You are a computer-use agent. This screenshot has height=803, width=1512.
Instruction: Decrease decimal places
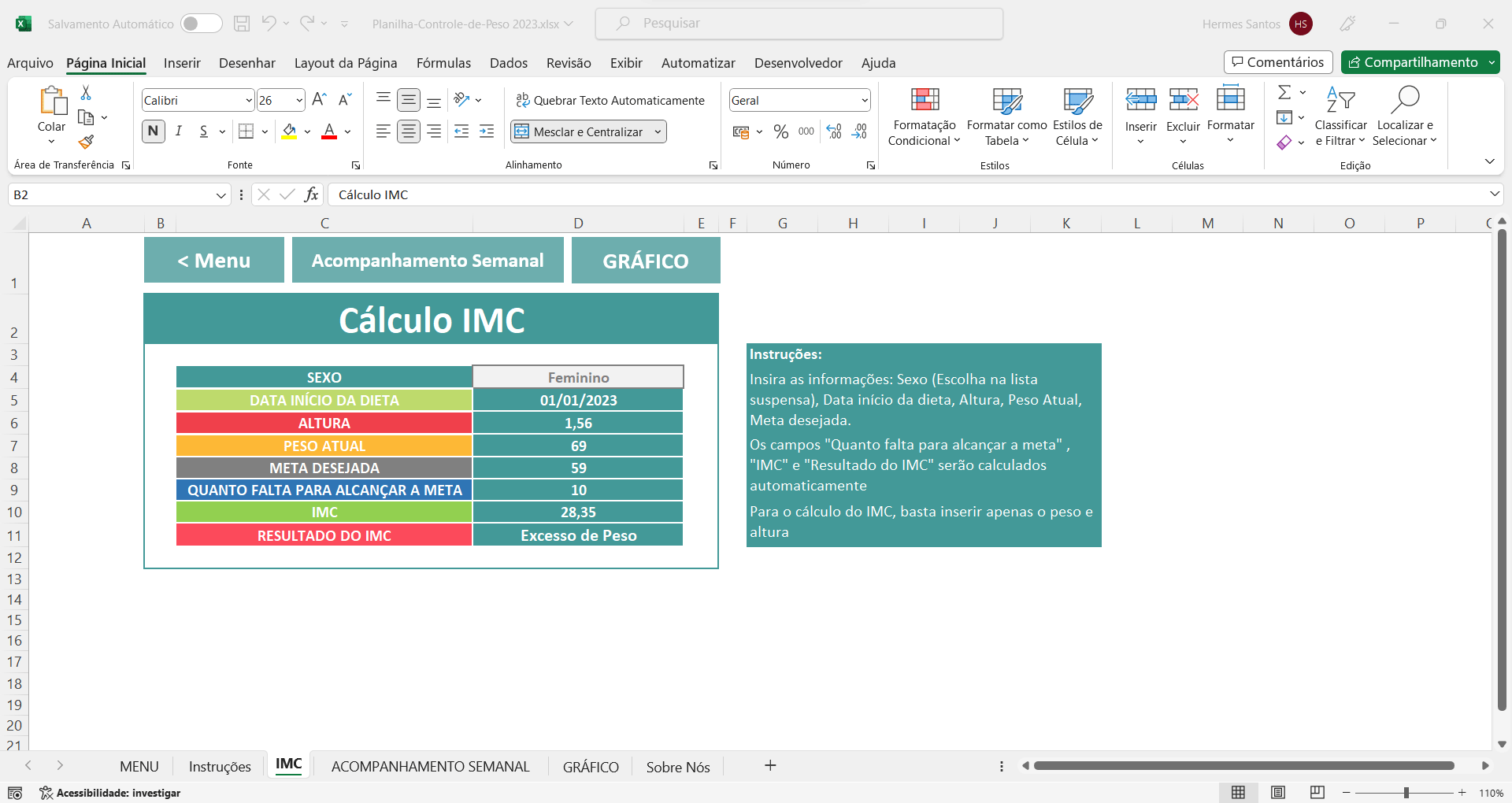859,131
